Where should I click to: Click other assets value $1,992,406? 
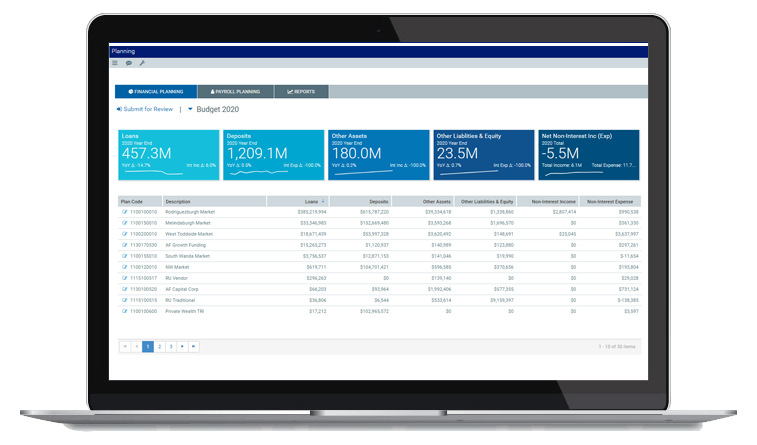[439, 289]
